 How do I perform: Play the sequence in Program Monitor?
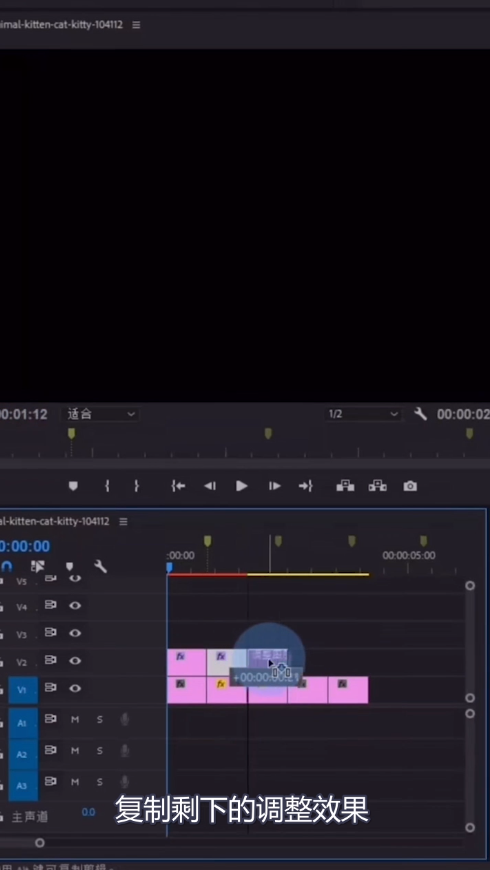click(x=241, y=486)
